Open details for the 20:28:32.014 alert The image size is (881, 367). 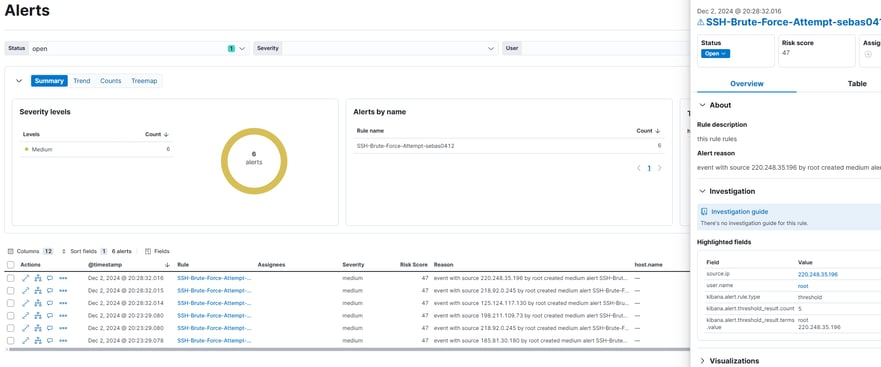(x=25, y=302)
